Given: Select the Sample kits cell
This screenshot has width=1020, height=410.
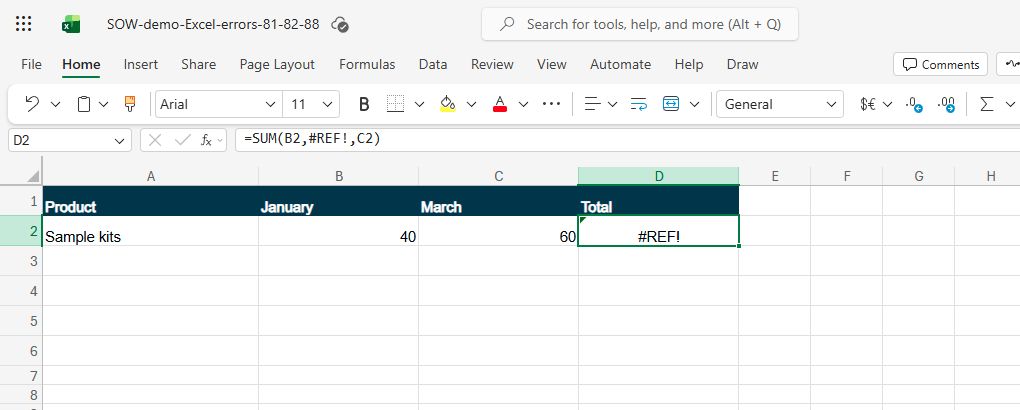Looking at the screenshot, I should pyautogui.click(x=150, y=231).
